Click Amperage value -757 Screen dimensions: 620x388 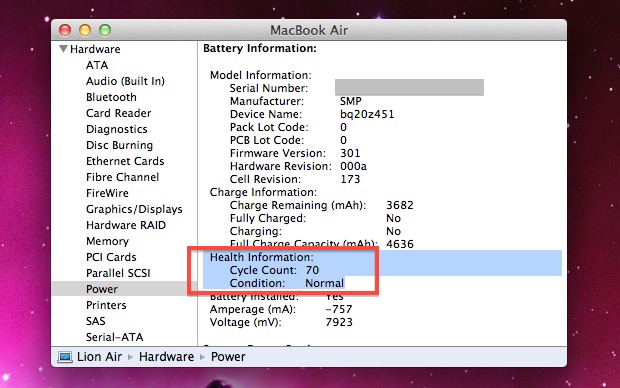pyautogui.click(x=338, y=309)
